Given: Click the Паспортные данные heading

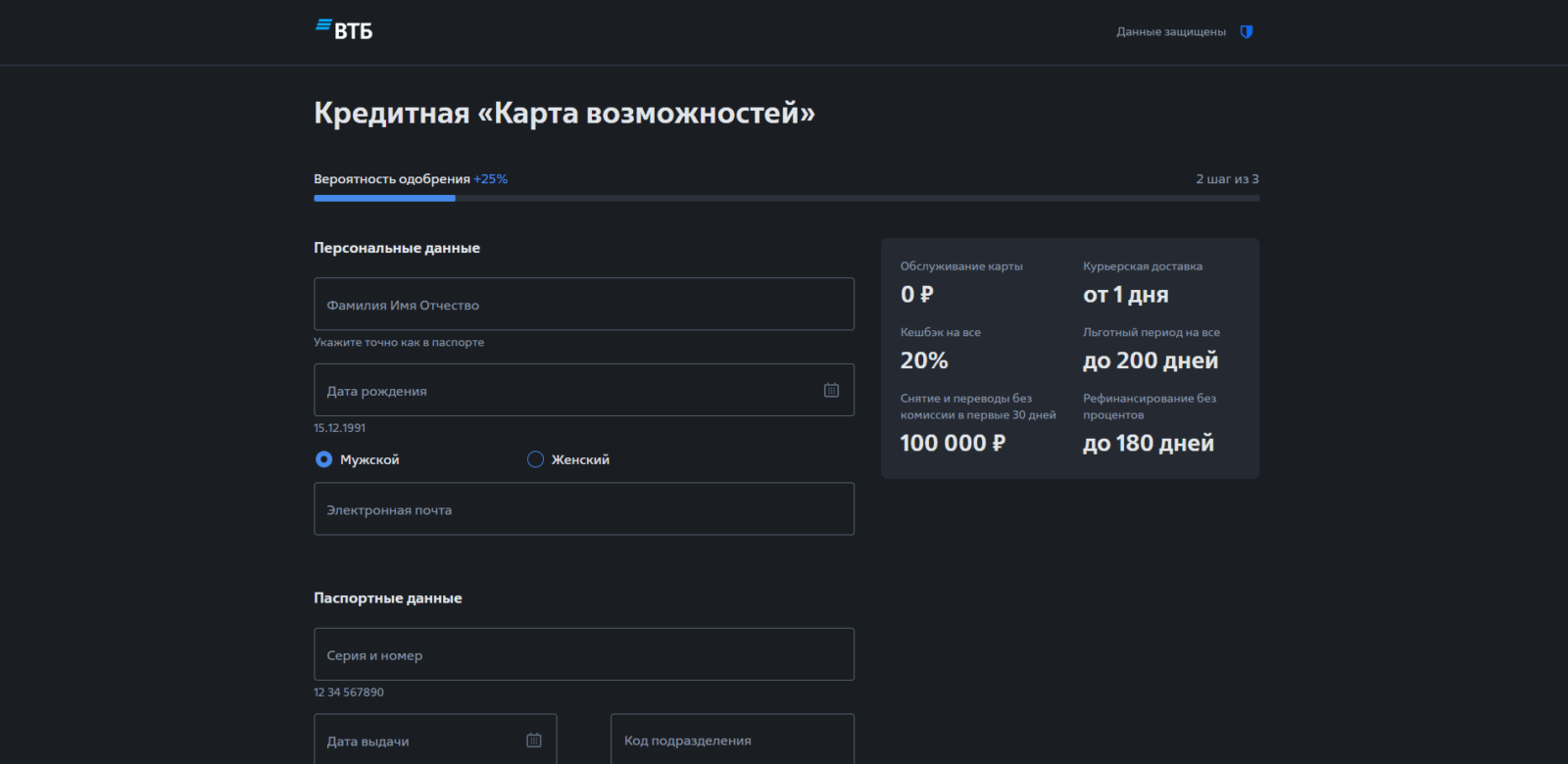Looking at the screenshot, I should coord(388,597).
